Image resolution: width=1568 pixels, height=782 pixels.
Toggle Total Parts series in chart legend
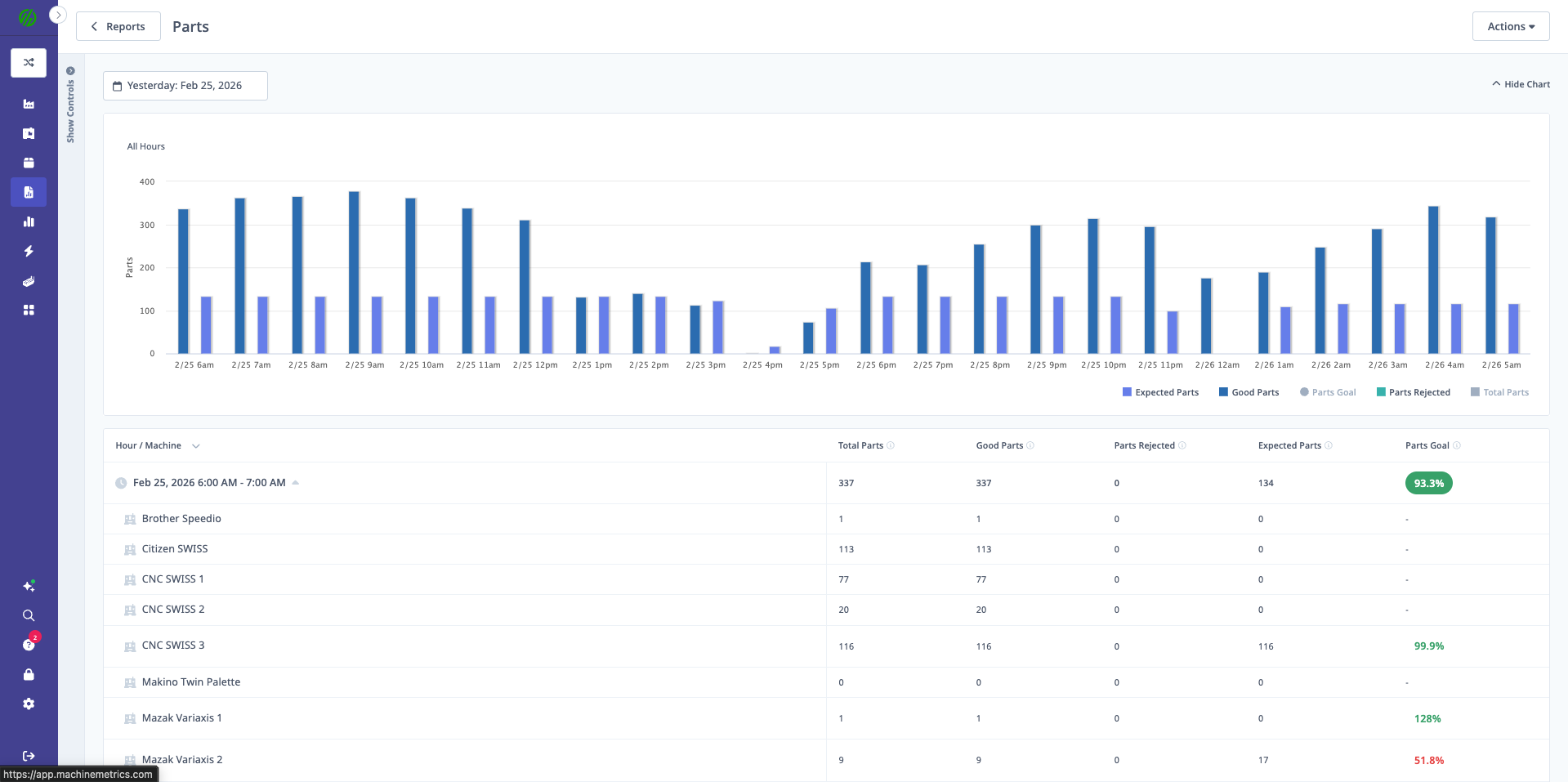1499,392
